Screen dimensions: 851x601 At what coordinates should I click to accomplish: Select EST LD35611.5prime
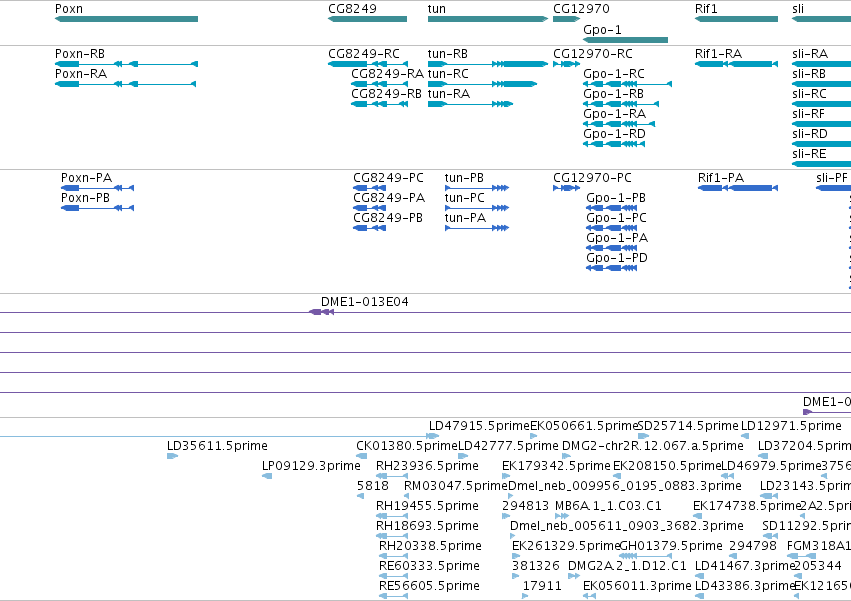(x=217, y=446)
